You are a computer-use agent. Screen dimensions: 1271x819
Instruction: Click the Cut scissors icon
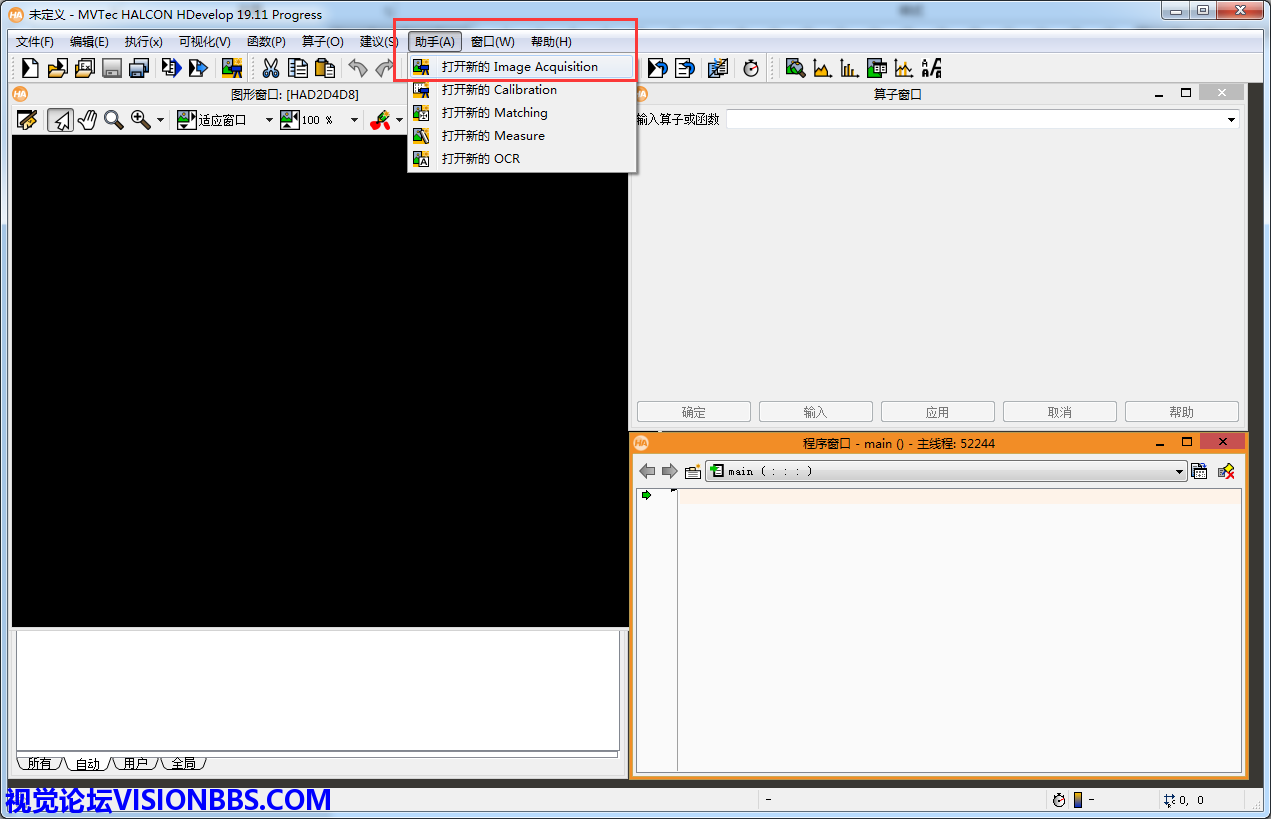point(270,68)
